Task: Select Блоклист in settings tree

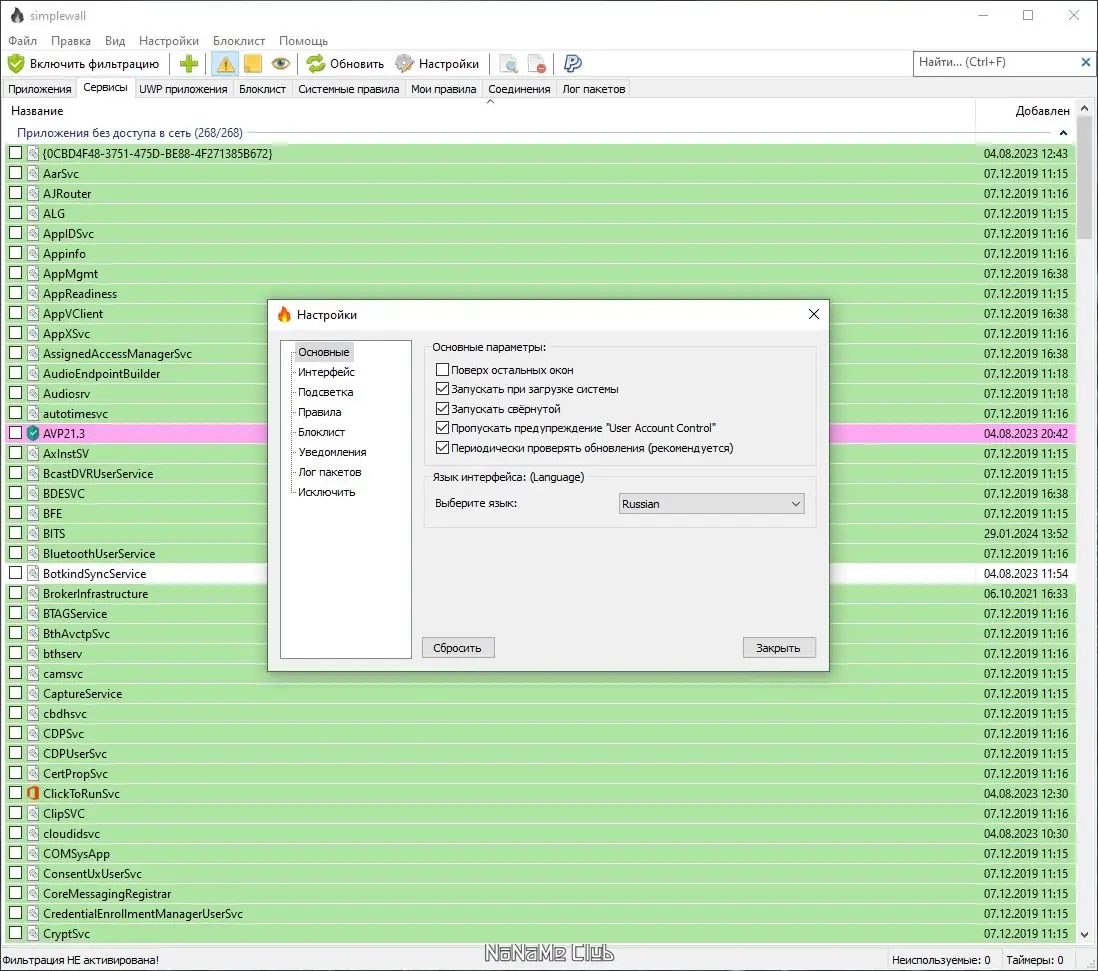Action: coord(321,432)
